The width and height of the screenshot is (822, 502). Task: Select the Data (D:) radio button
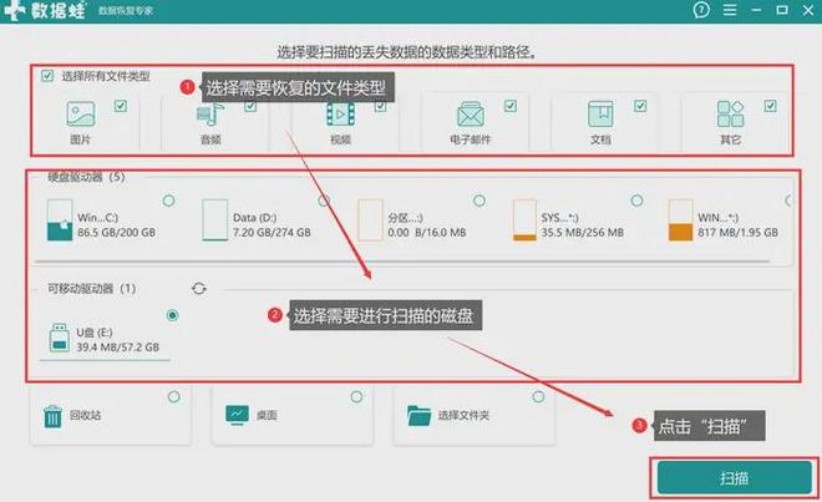point(324,201)
